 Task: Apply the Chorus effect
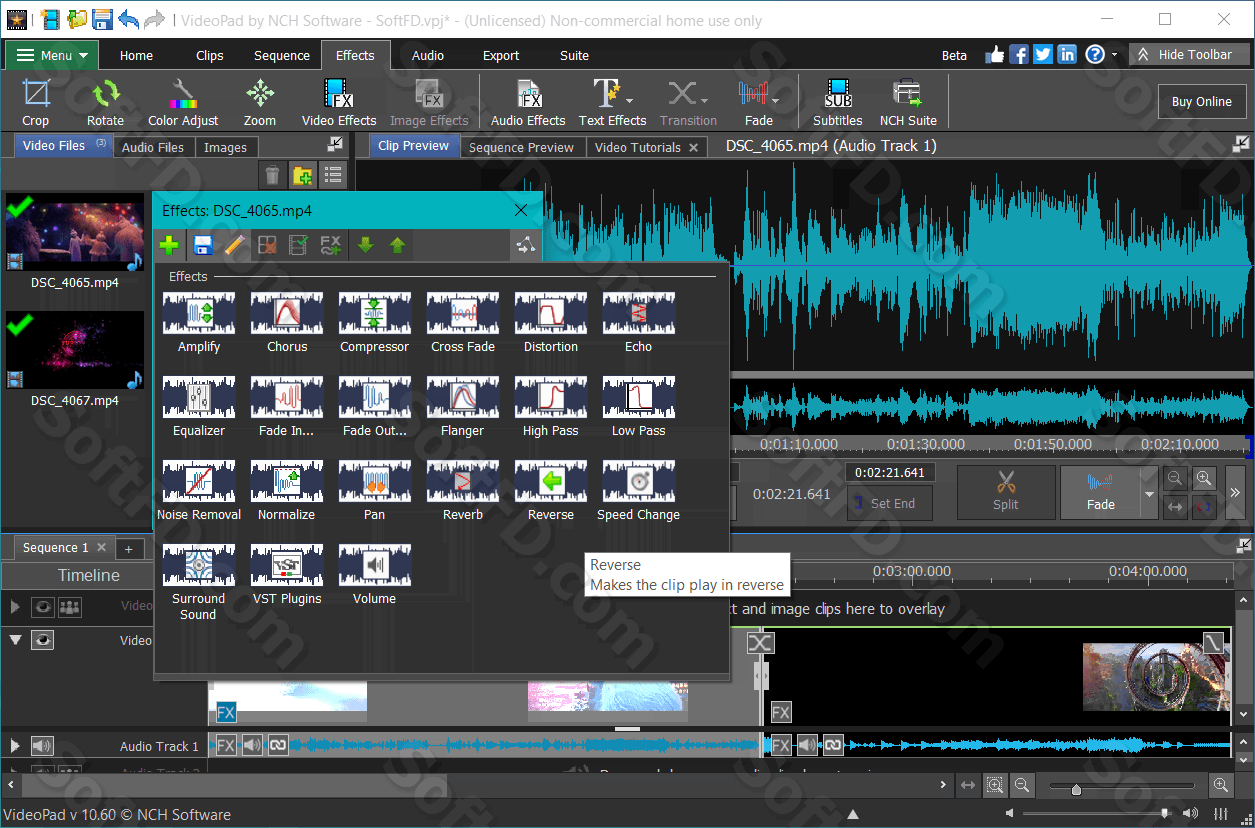point(287,323)
